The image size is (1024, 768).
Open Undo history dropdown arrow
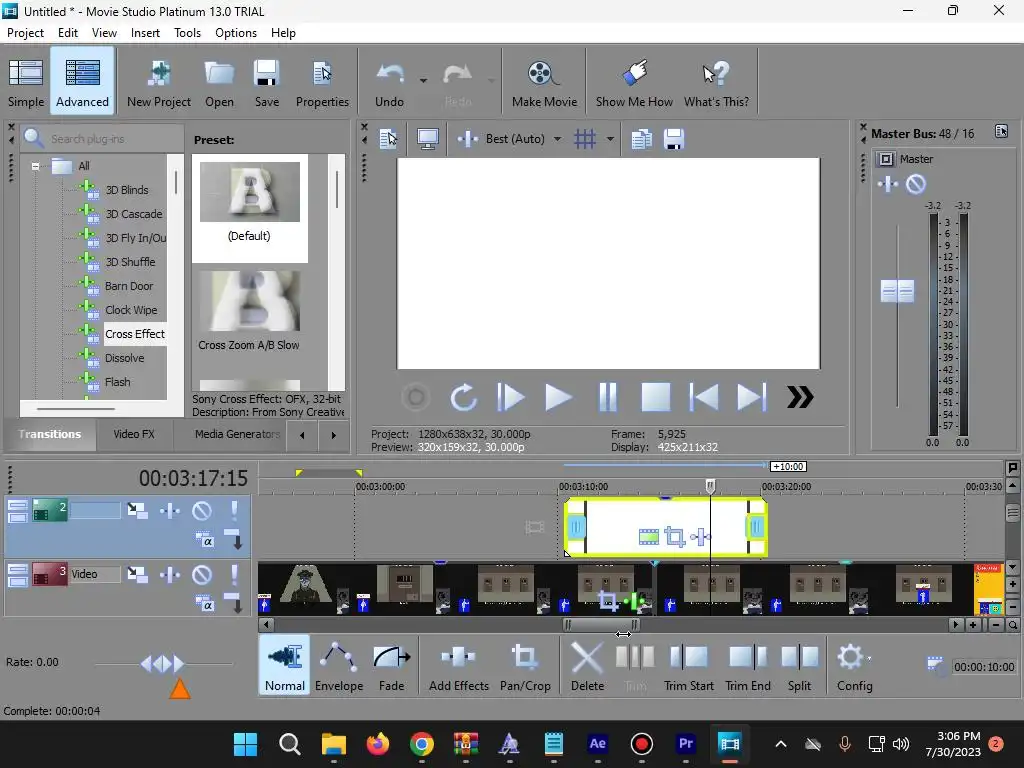pyautogui.click(x=423, y=81)
